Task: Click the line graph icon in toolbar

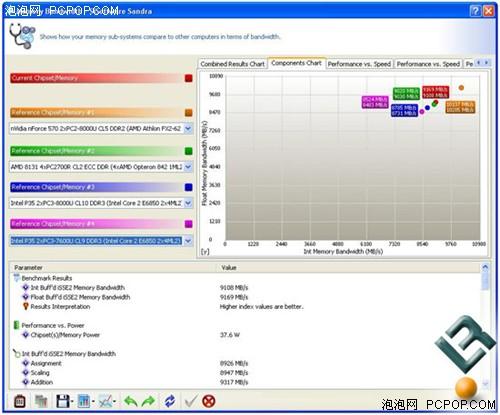Action: pyautogui.click(x=105, y=401)
